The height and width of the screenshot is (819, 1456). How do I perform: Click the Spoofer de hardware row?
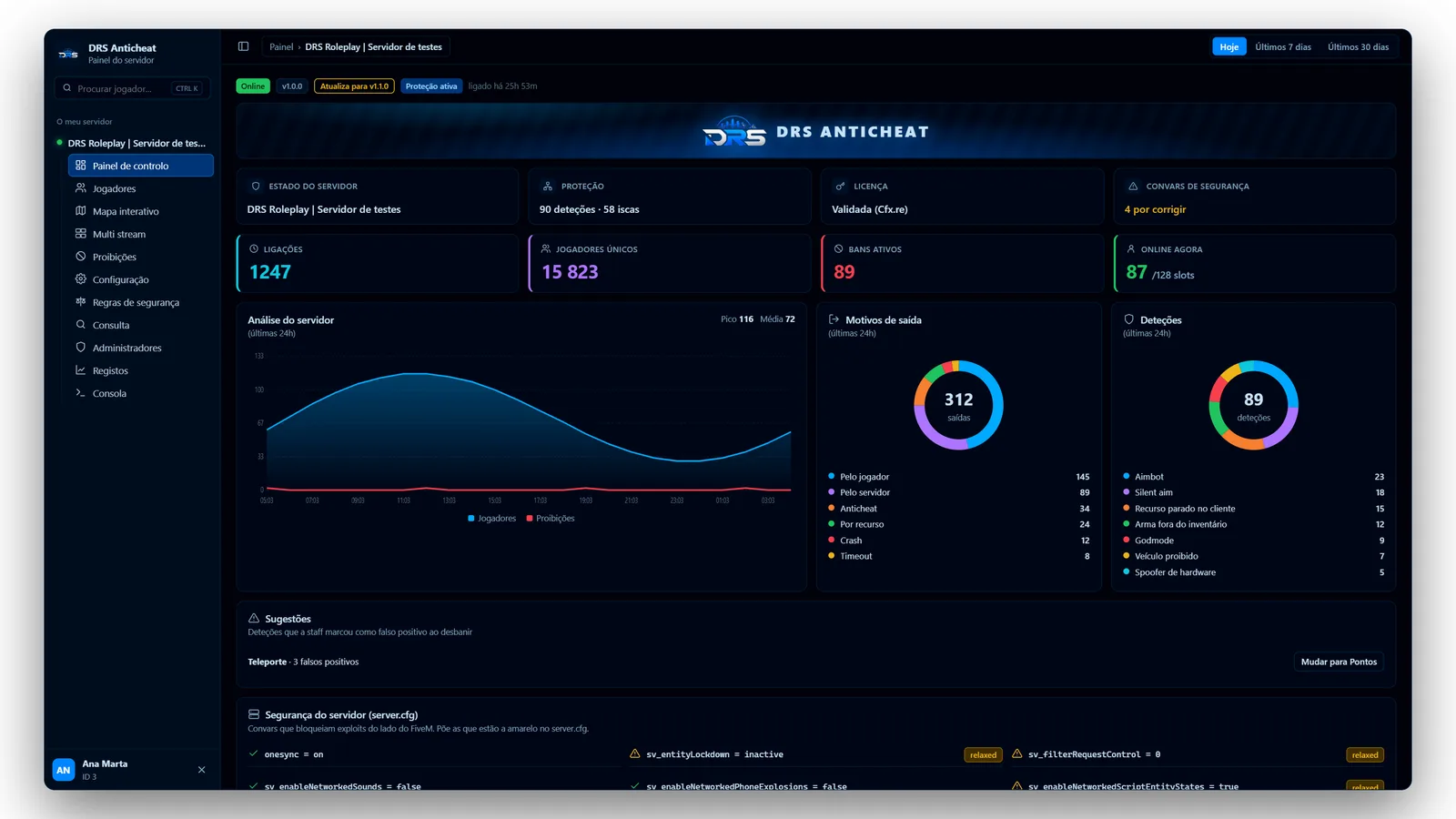pos(1253,572)
